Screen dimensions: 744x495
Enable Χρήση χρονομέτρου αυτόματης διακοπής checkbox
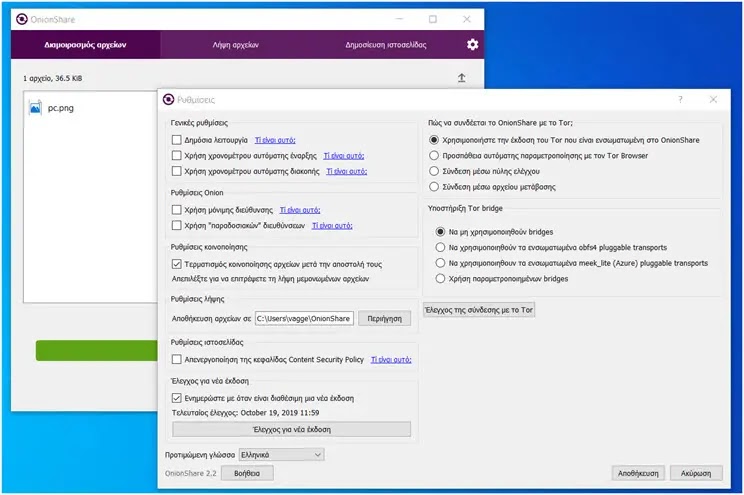point(177,171)
